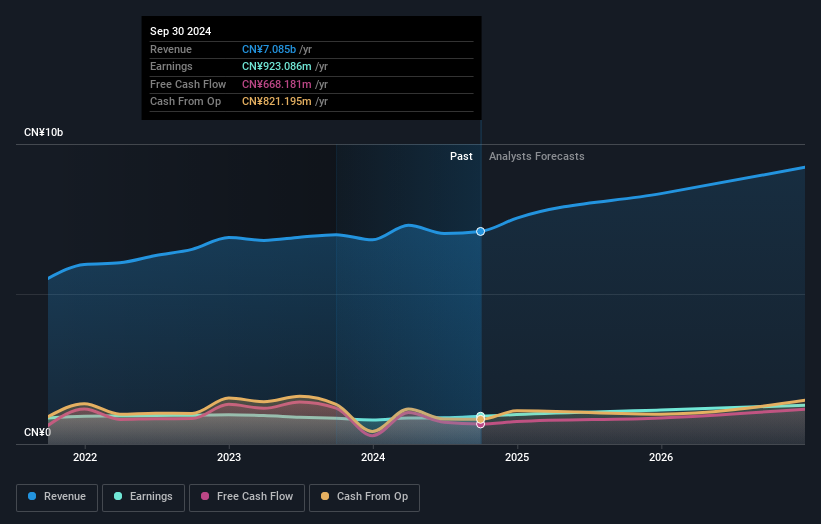Click the Past section label
Viewport: 821px width, 524px height.
[x=461, y=156]
